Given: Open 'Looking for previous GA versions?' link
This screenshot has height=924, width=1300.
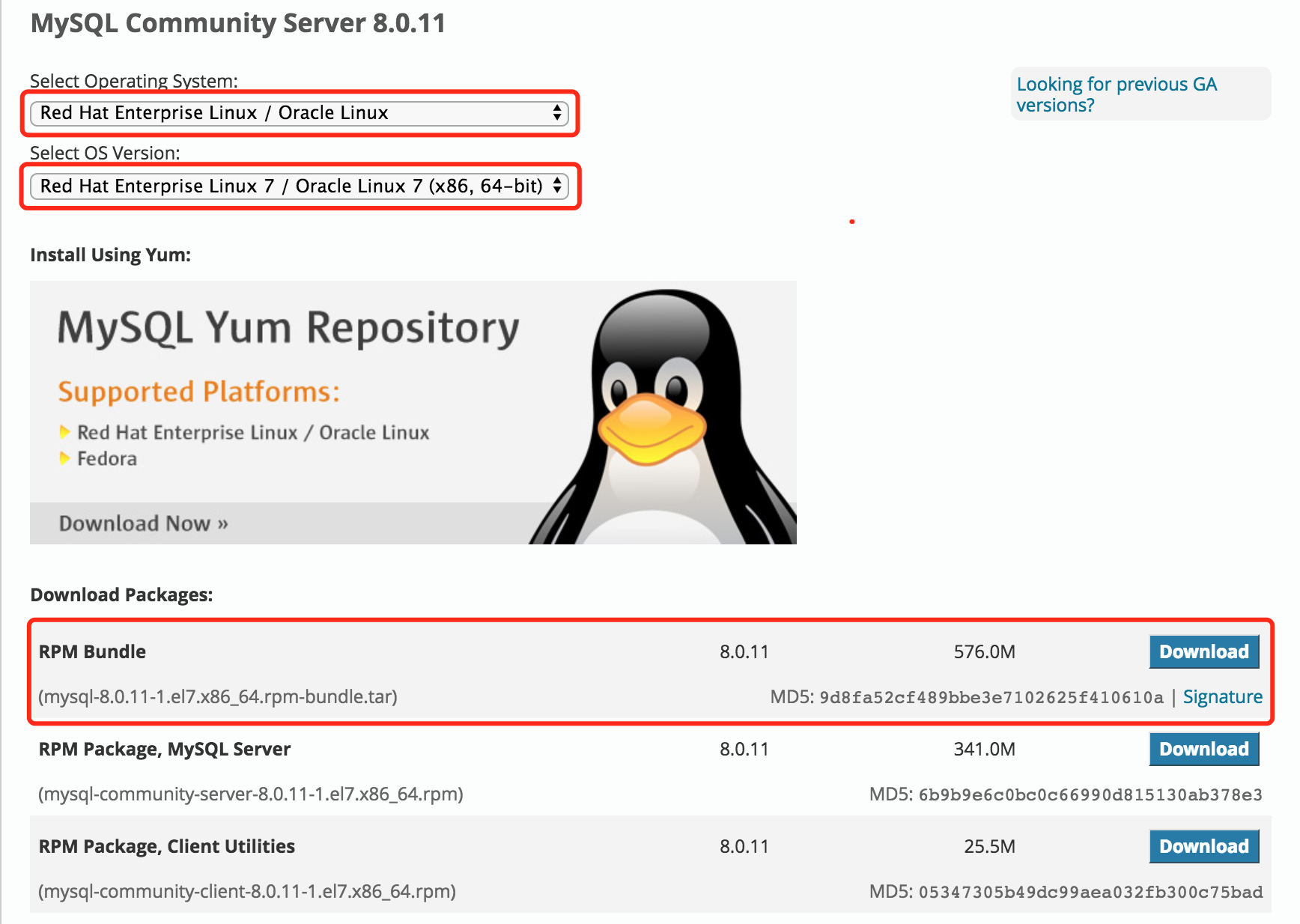Looking at the screenshot, I should pos(1116,94).
